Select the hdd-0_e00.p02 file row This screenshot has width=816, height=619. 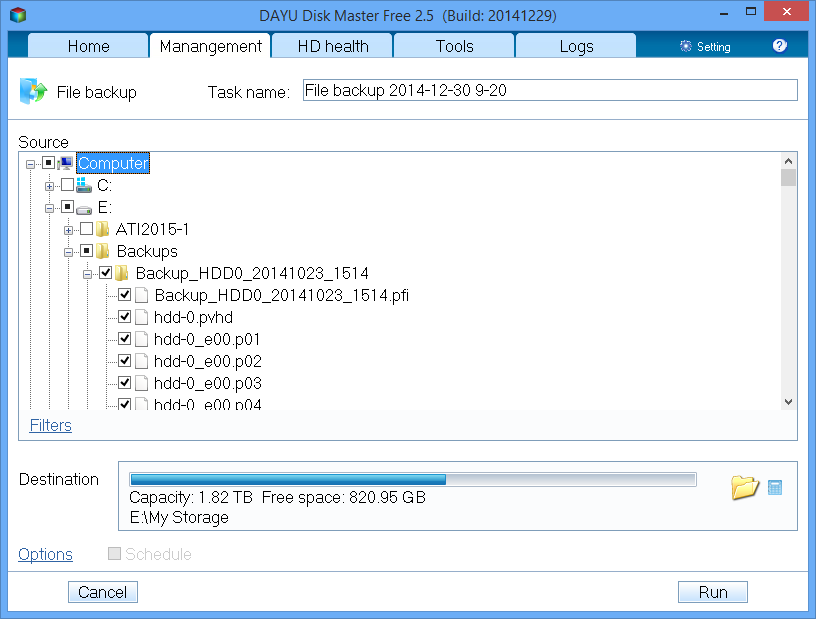208,361
